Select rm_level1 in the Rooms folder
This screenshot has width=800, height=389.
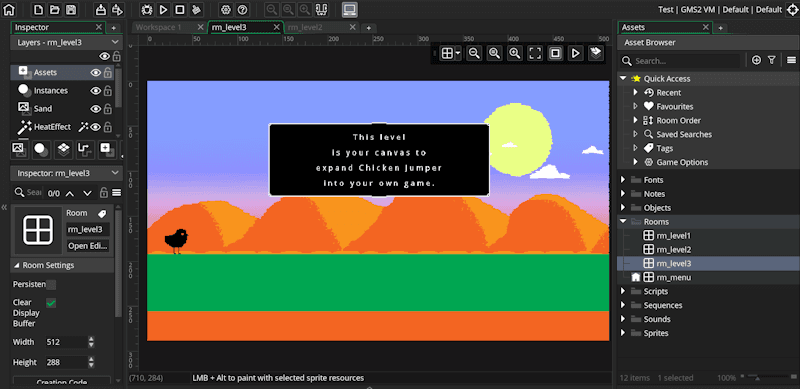(673, 236)
